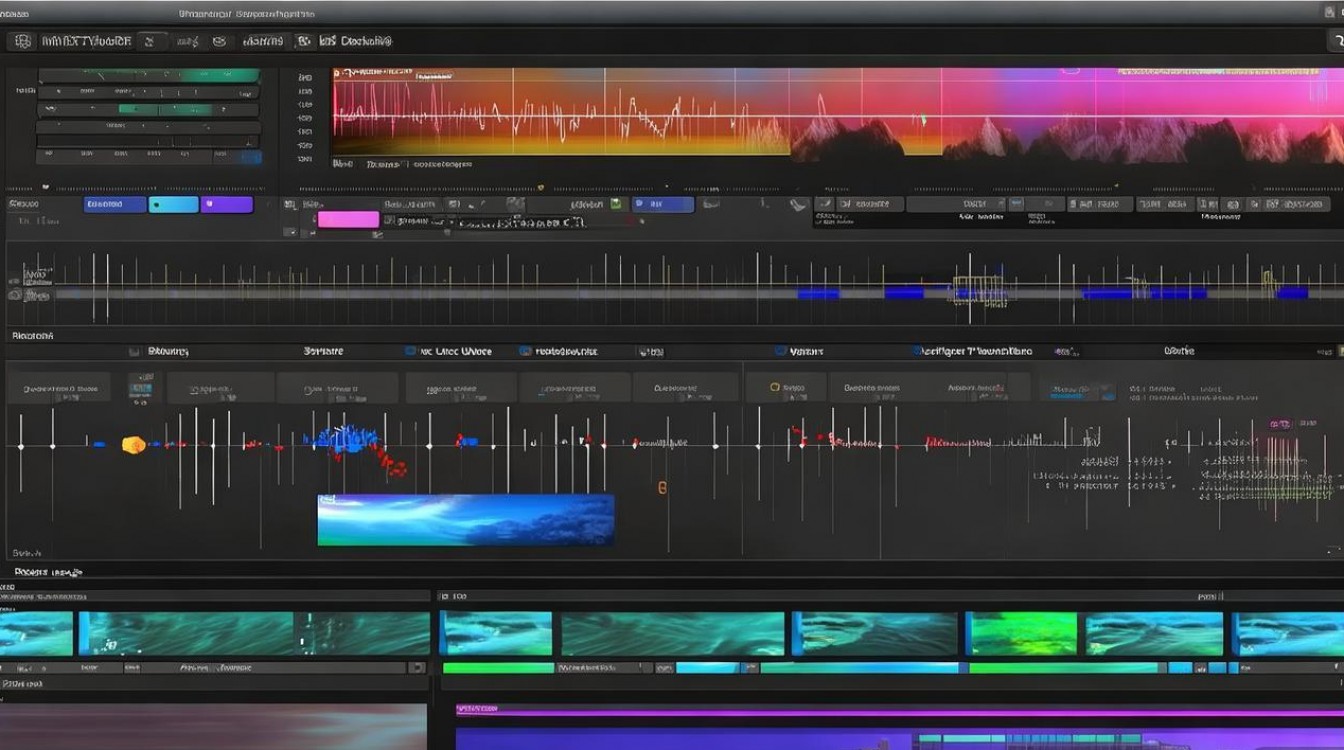1344x750 pixels.
Task: Toggle the blue checkbox beside 'Voice' label
Action: click(x=411, y=352)
